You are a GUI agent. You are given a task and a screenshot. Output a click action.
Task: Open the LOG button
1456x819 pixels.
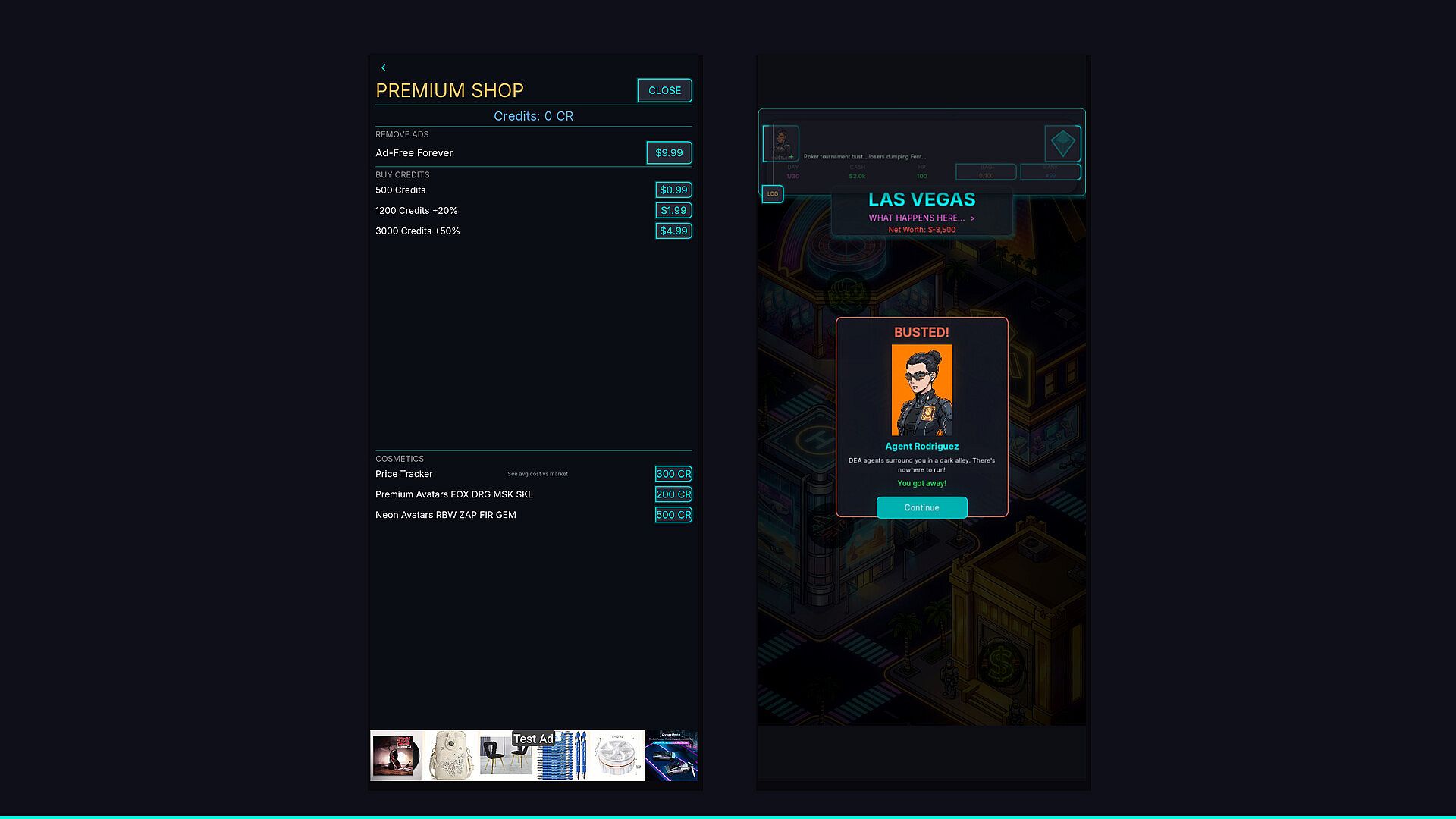tap(773, 194)
